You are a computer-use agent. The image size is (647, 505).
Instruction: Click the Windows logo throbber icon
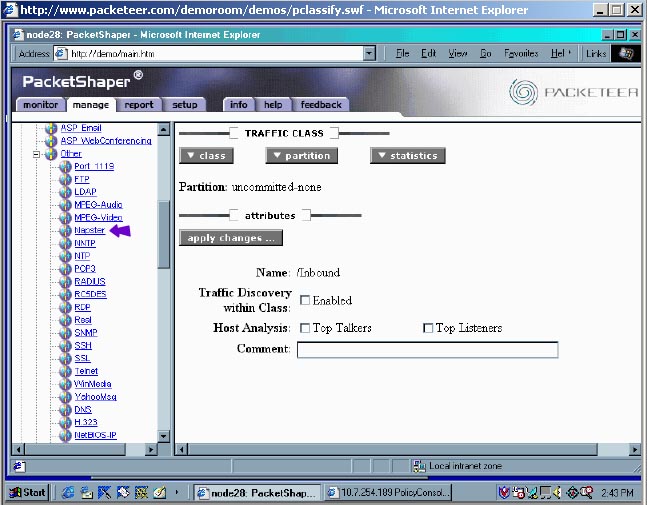(x=626, y=54)
